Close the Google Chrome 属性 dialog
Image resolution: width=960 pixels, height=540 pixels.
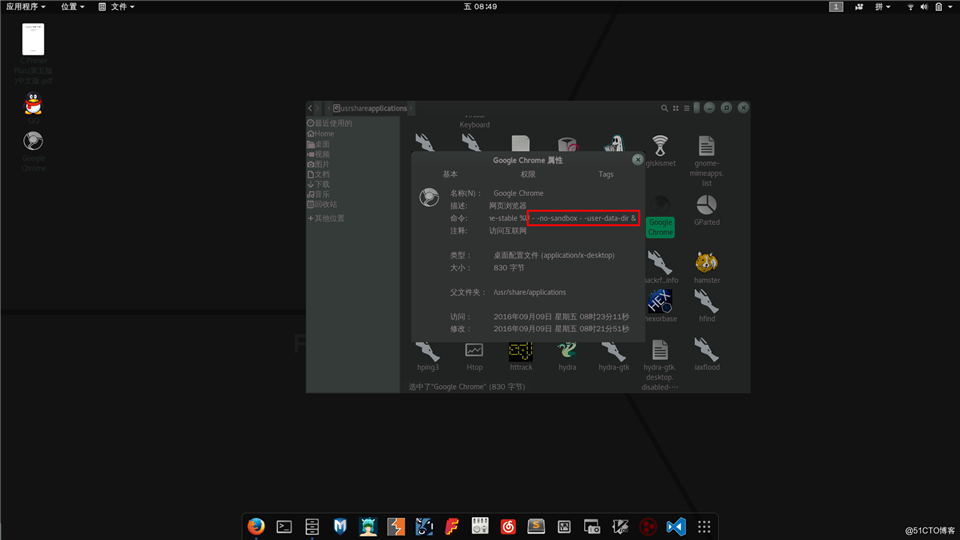(x=637, y=159)
